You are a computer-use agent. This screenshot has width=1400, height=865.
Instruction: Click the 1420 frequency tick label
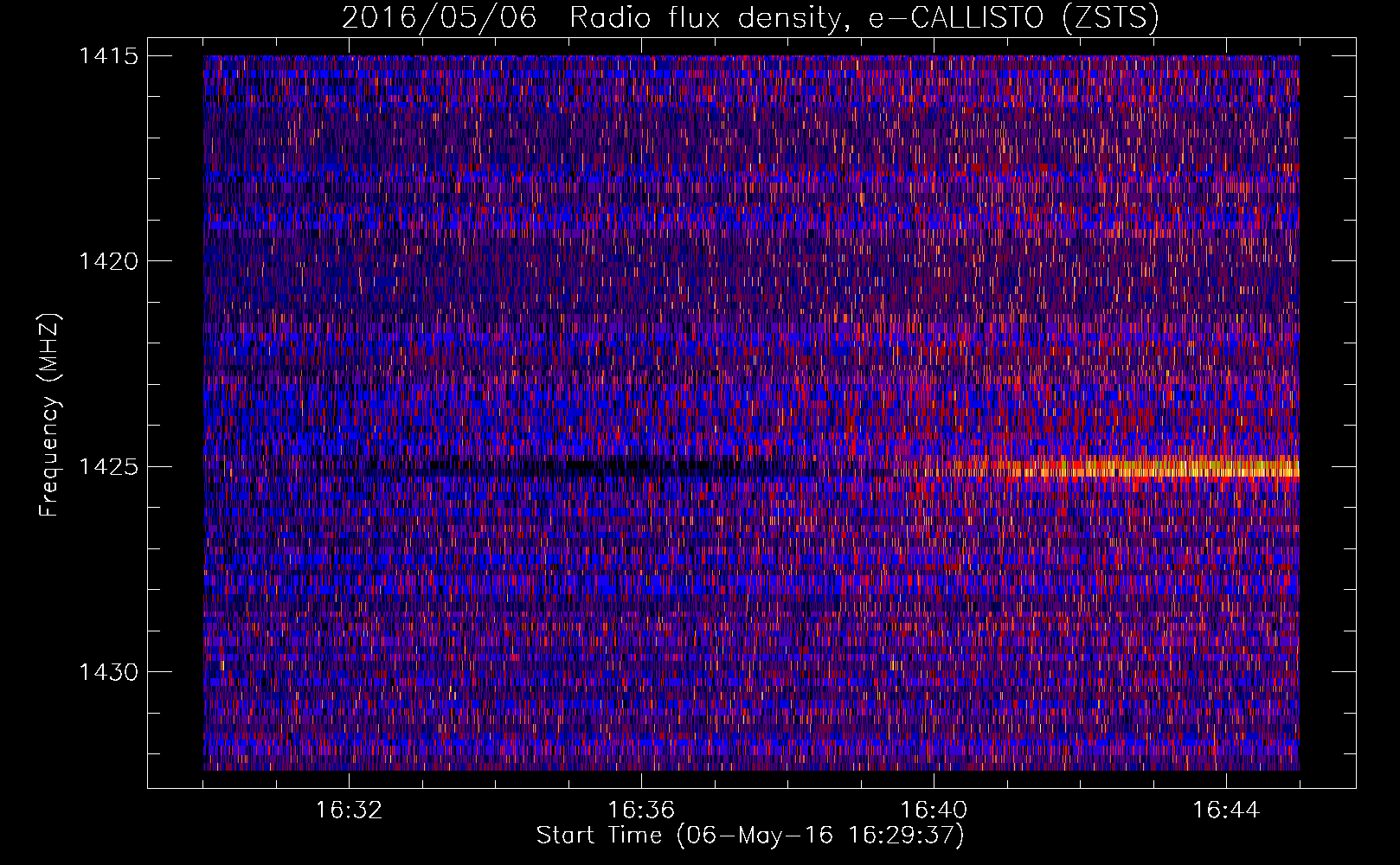click(108, 261)
